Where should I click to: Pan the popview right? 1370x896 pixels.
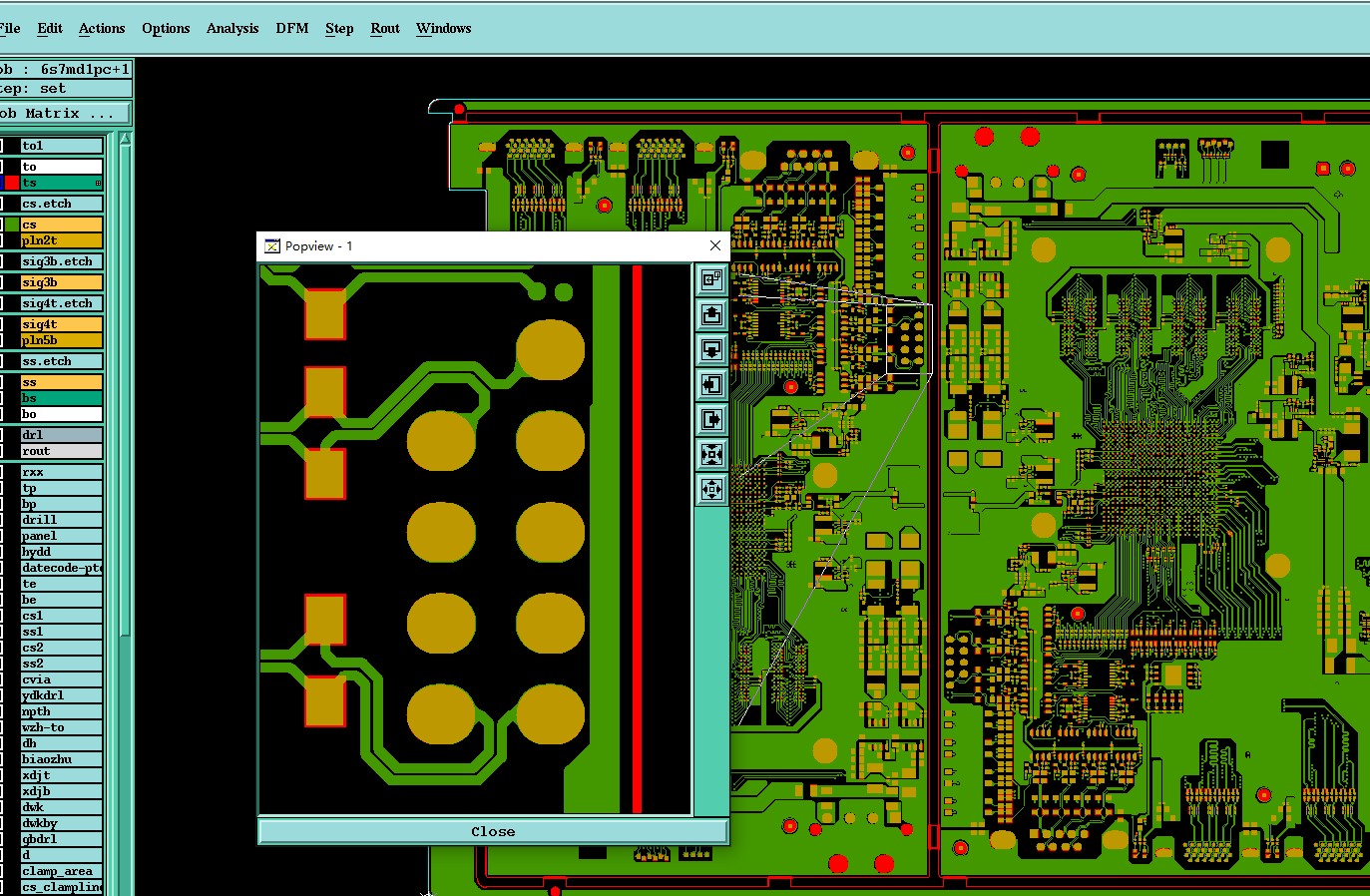[711, 419]
